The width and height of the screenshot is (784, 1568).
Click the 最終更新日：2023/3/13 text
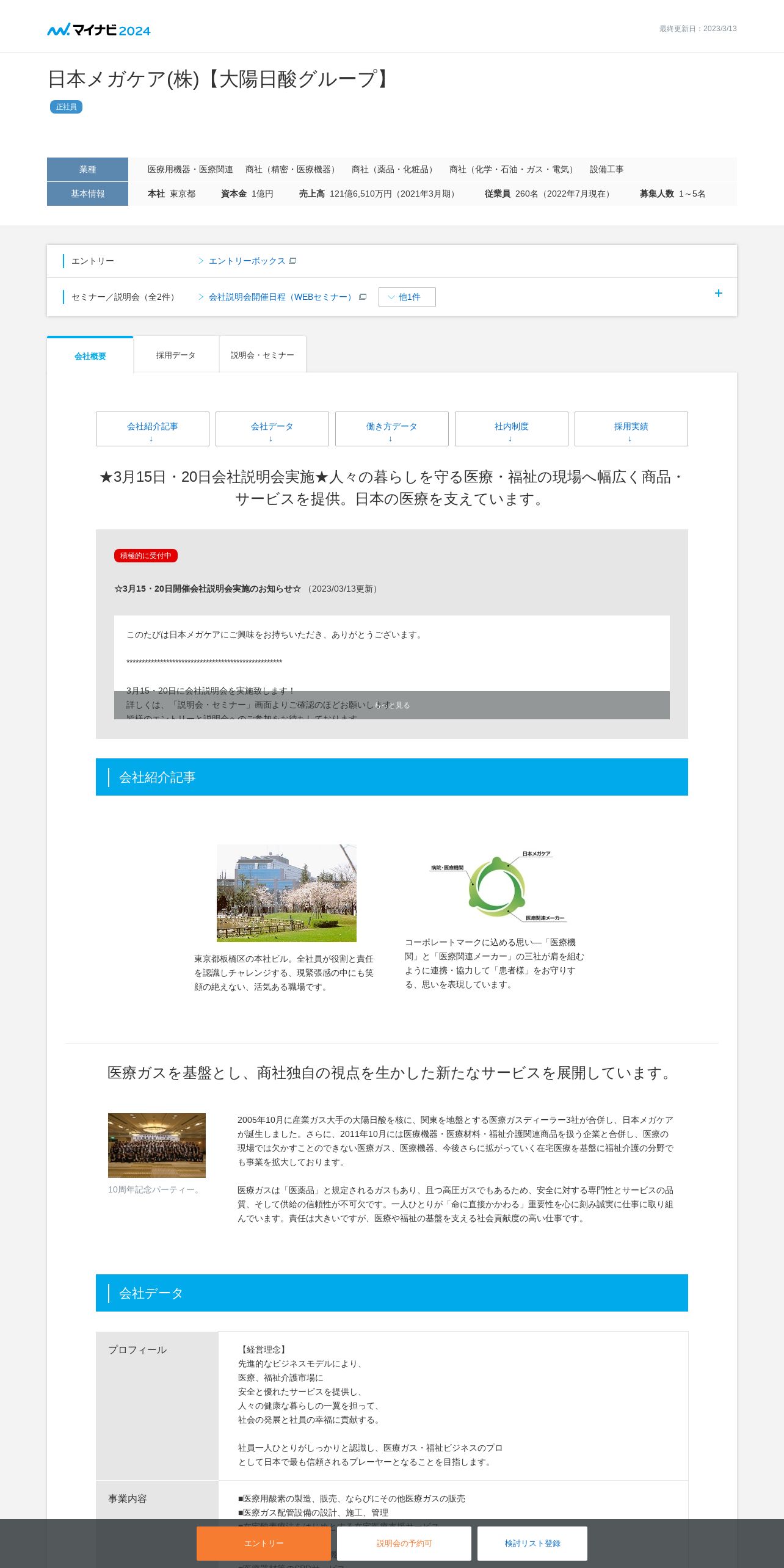coord(698,29)
